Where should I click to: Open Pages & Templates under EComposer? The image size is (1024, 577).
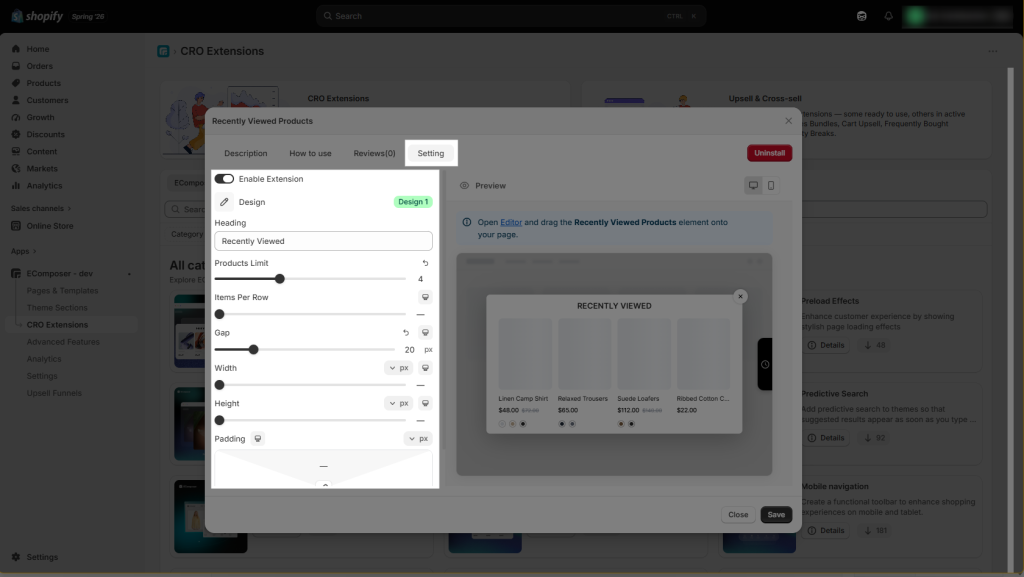coord(62,290)
